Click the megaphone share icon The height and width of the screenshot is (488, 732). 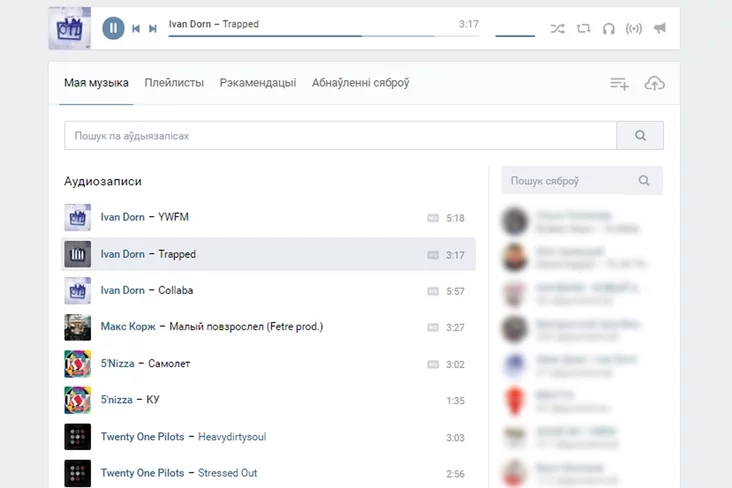click(x=659, y=28)
